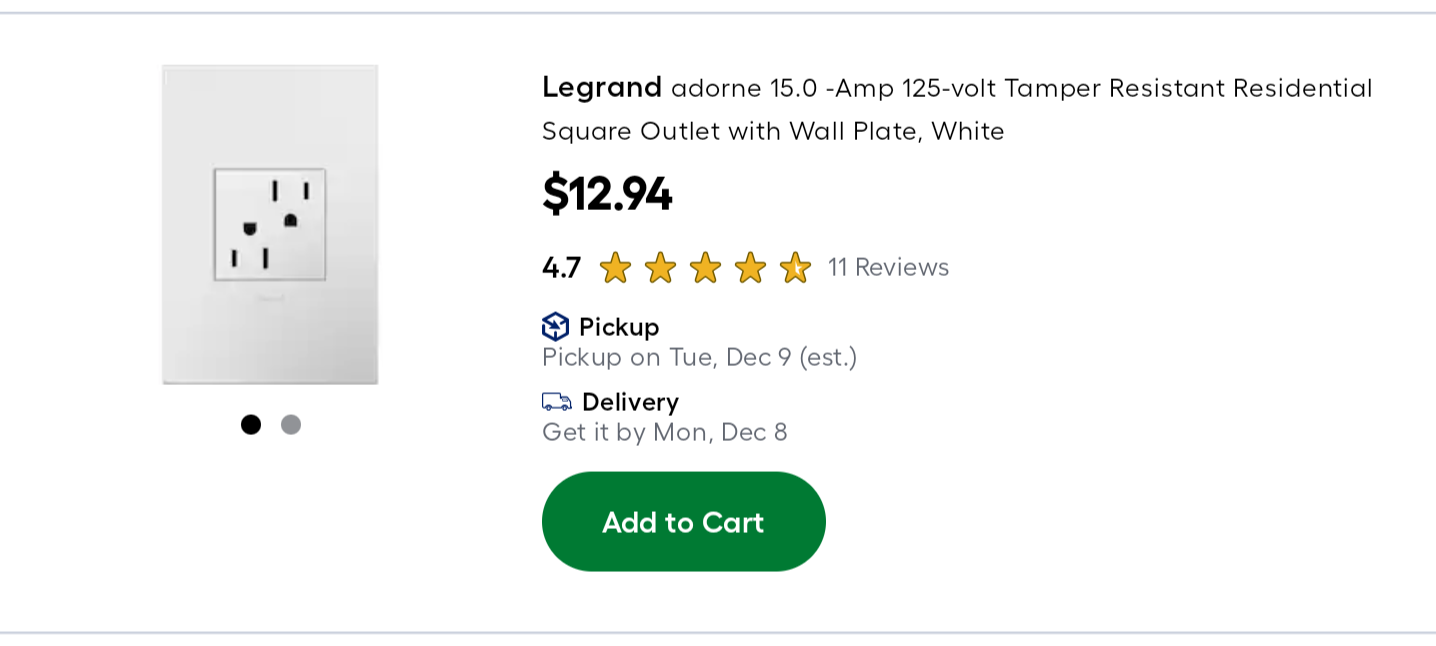Image resolution: width=1436 pixels, height=646 pixels.
Task: Select the second image carousel dot
Action: coord(291,425)
